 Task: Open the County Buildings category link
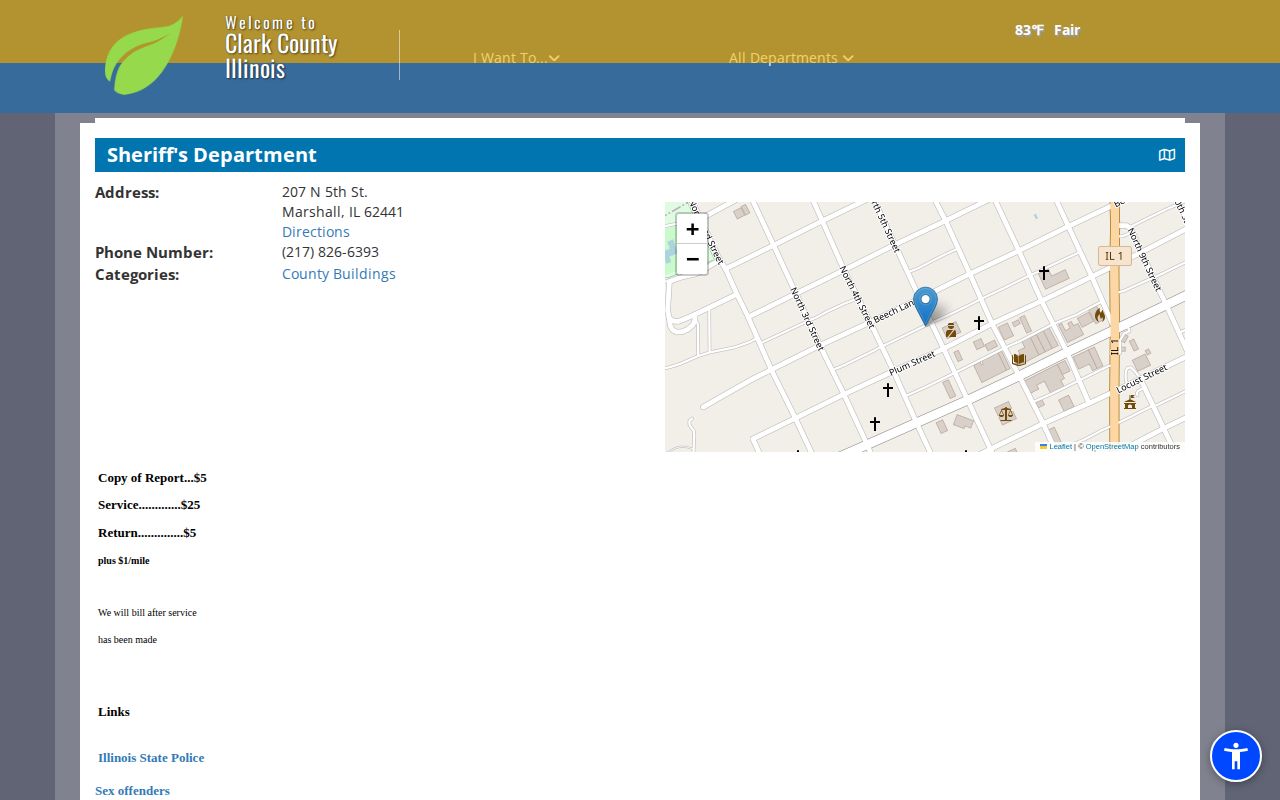pos(339,274)
